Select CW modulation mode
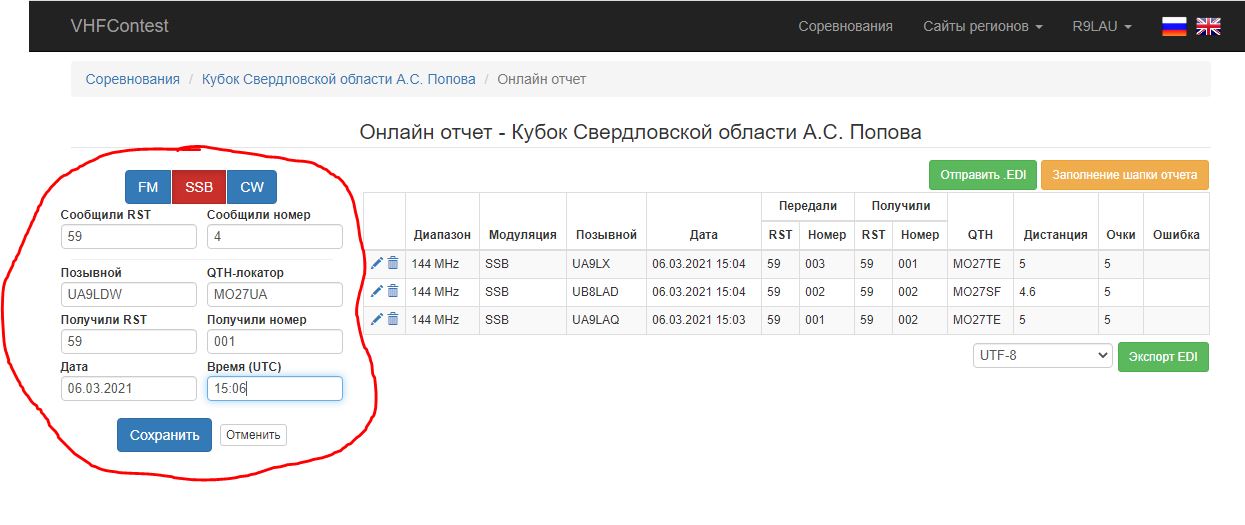This screenshot has height=525, width=1245. click(252, 187)
